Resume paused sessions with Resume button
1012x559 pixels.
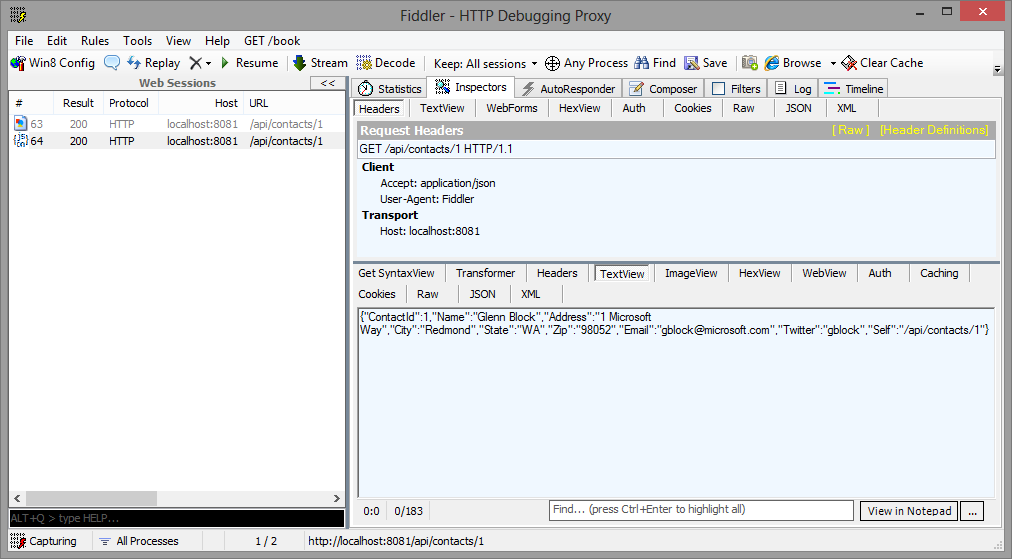250,63
